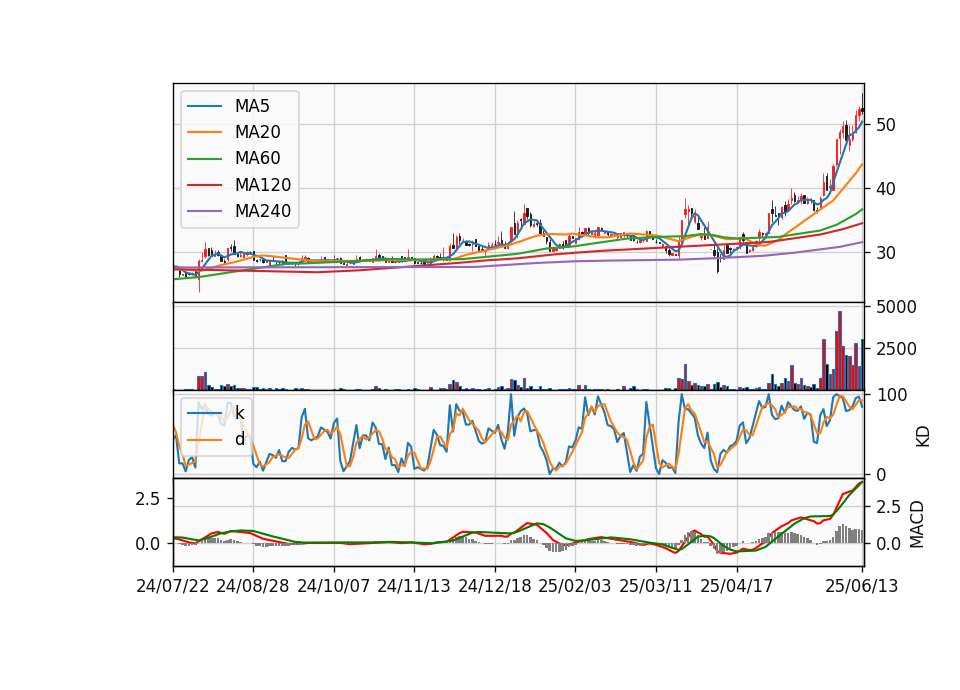Click the KD axis label
This screenshot has height=690, width=960.
pos(923,437)
